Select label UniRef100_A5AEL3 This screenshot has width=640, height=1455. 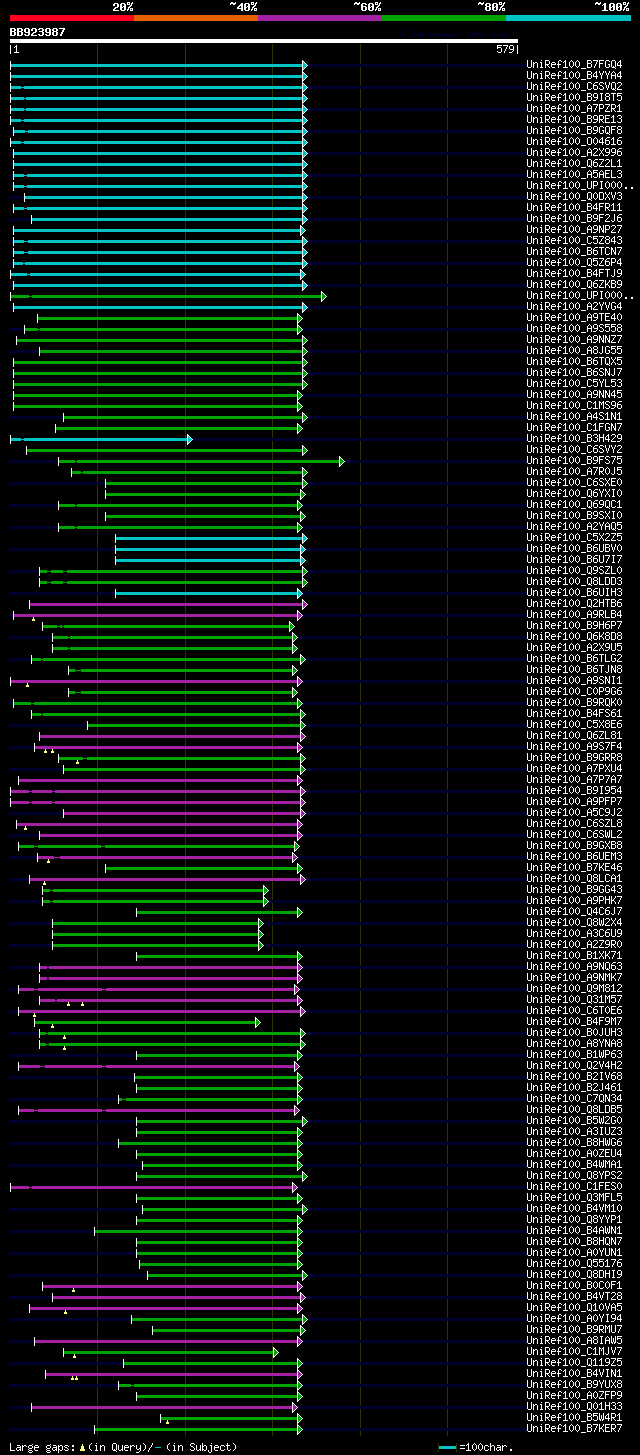(x=574, y=175)
